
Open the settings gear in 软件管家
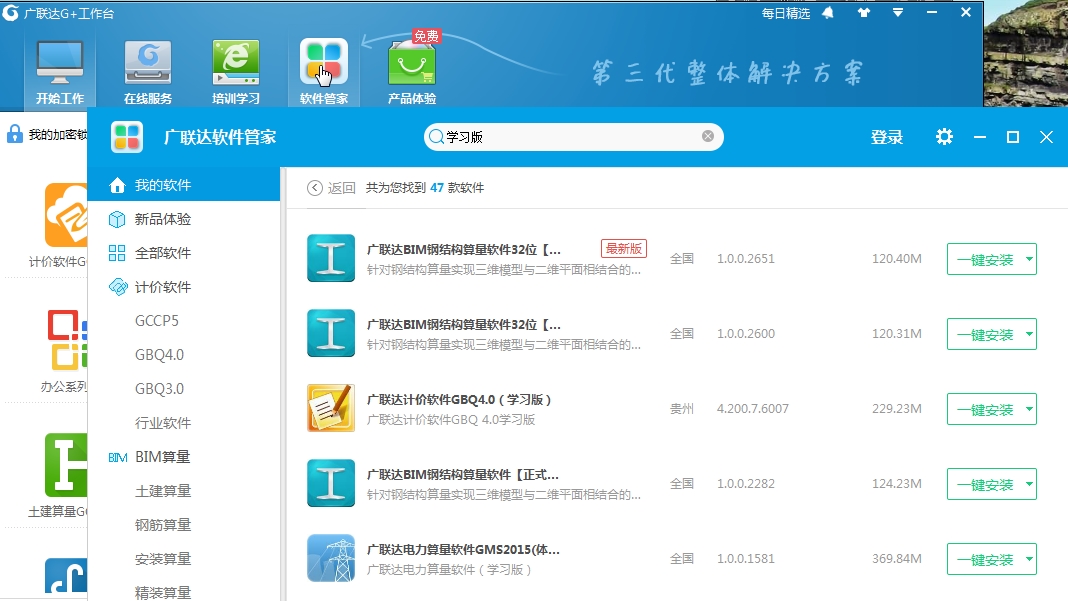(x=944, y=137)
